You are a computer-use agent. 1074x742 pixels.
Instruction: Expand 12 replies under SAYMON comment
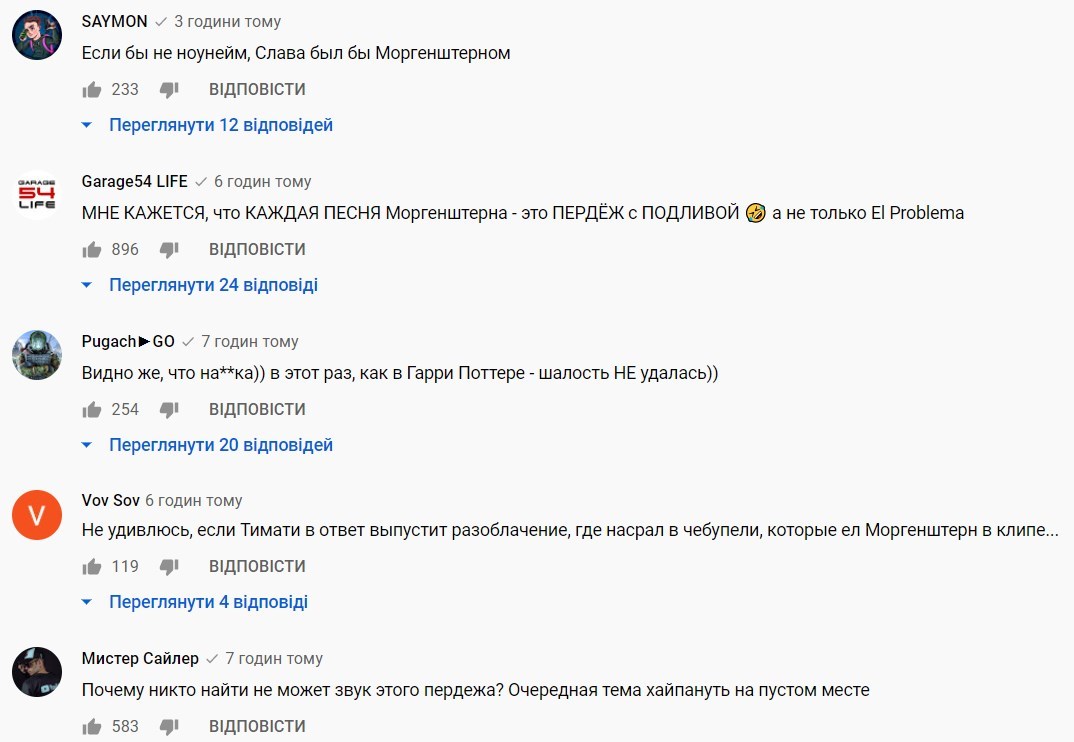pos(220,125)
